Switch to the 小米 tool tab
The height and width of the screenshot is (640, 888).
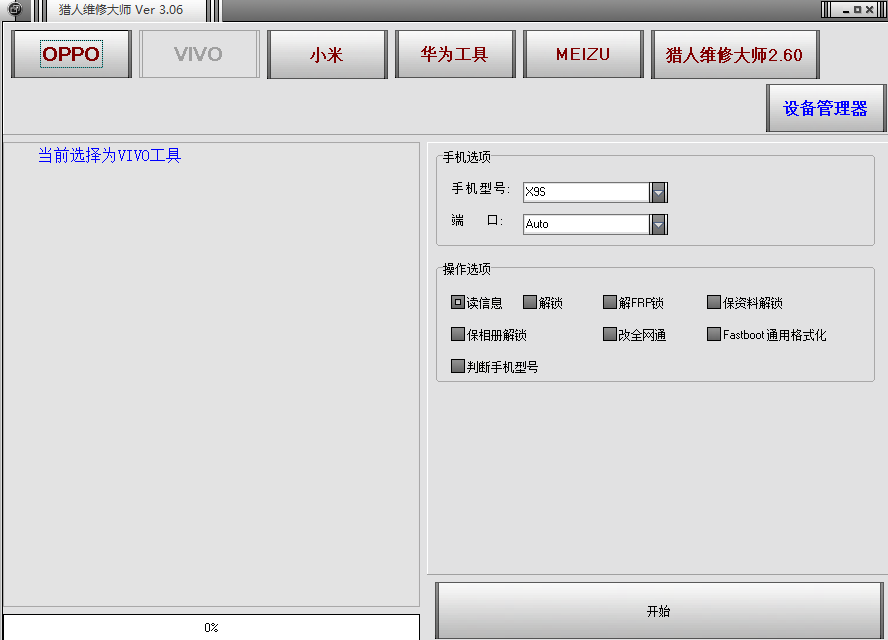[x=327, y=54]
